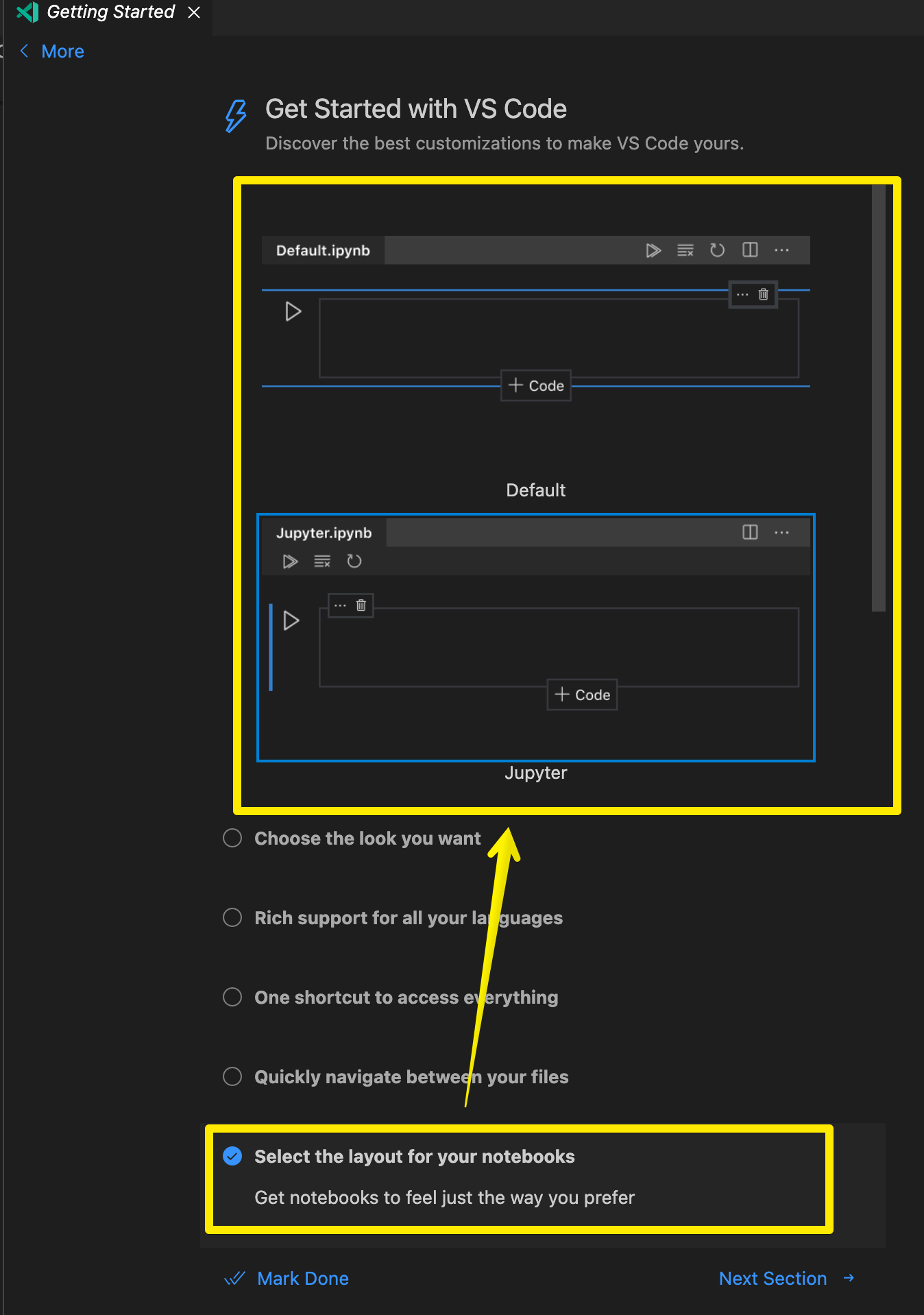Click the Clear Outputs icon in Jupyter preview toolbar

(322, 562)
